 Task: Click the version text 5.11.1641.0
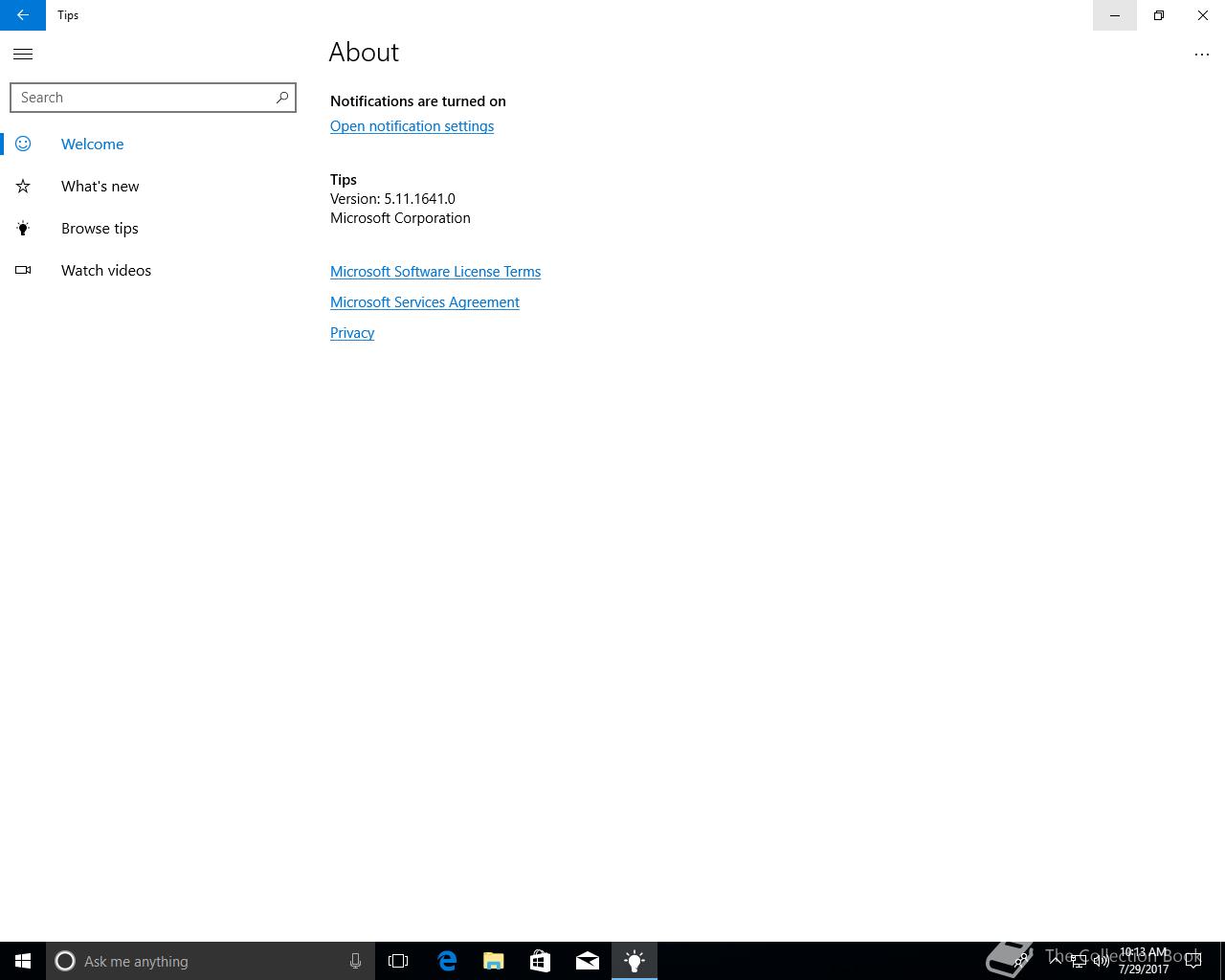[419, 199]
